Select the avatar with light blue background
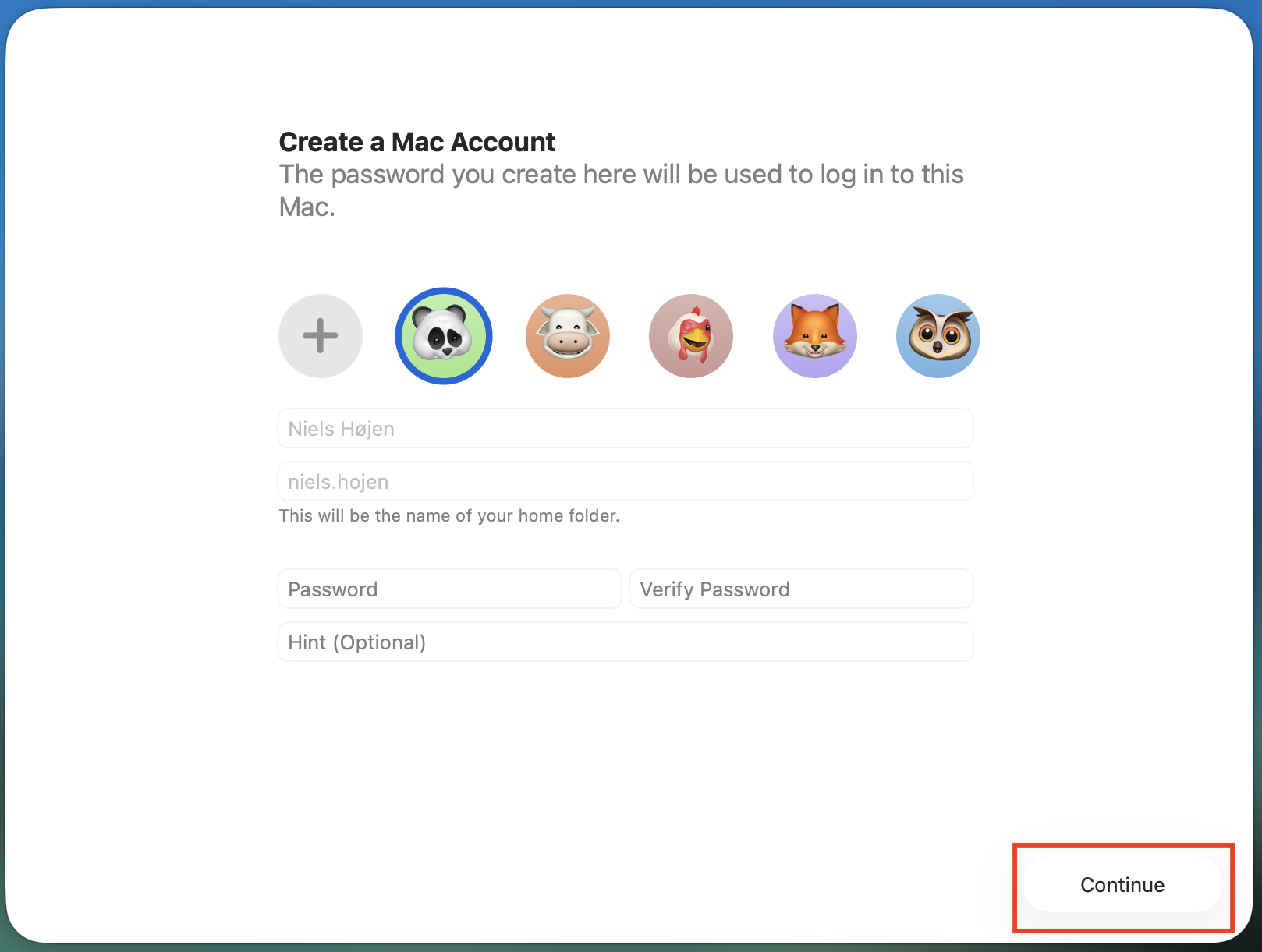The image size is (1262, 952). click(938, 336)
